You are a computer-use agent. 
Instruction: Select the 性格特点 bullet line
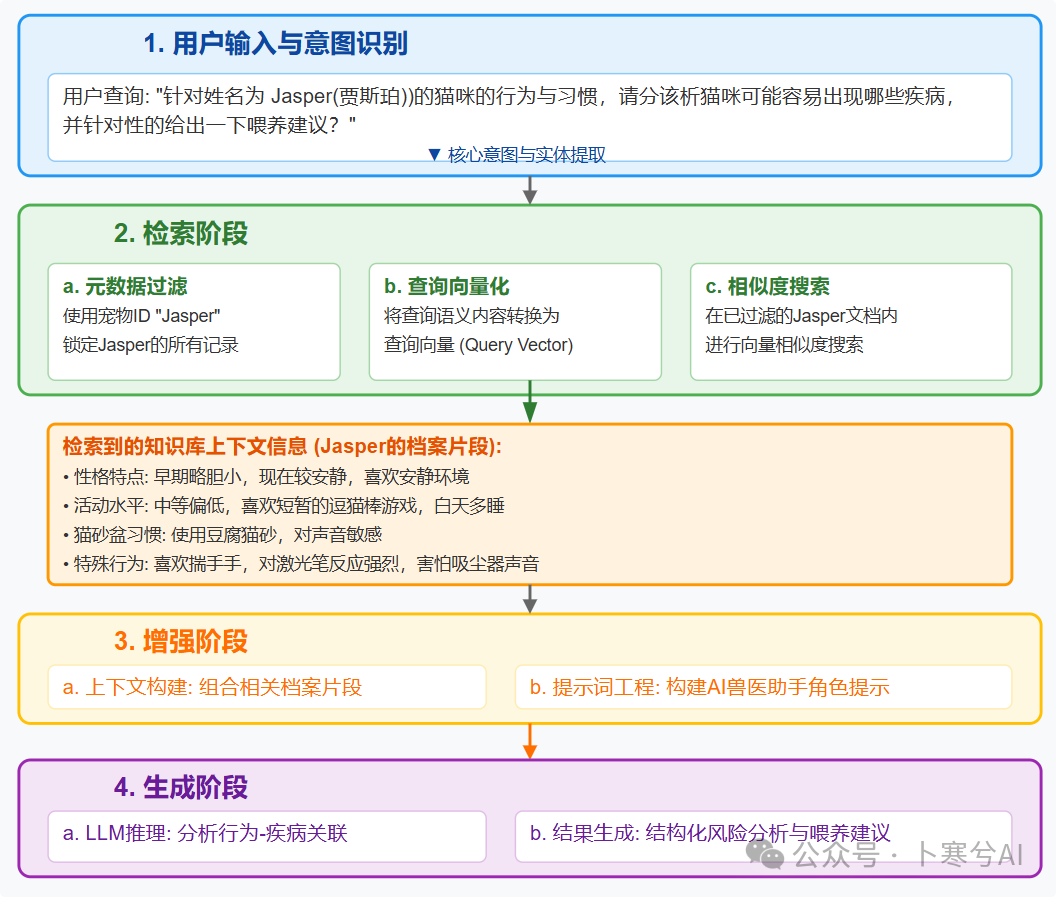[266, 476]
